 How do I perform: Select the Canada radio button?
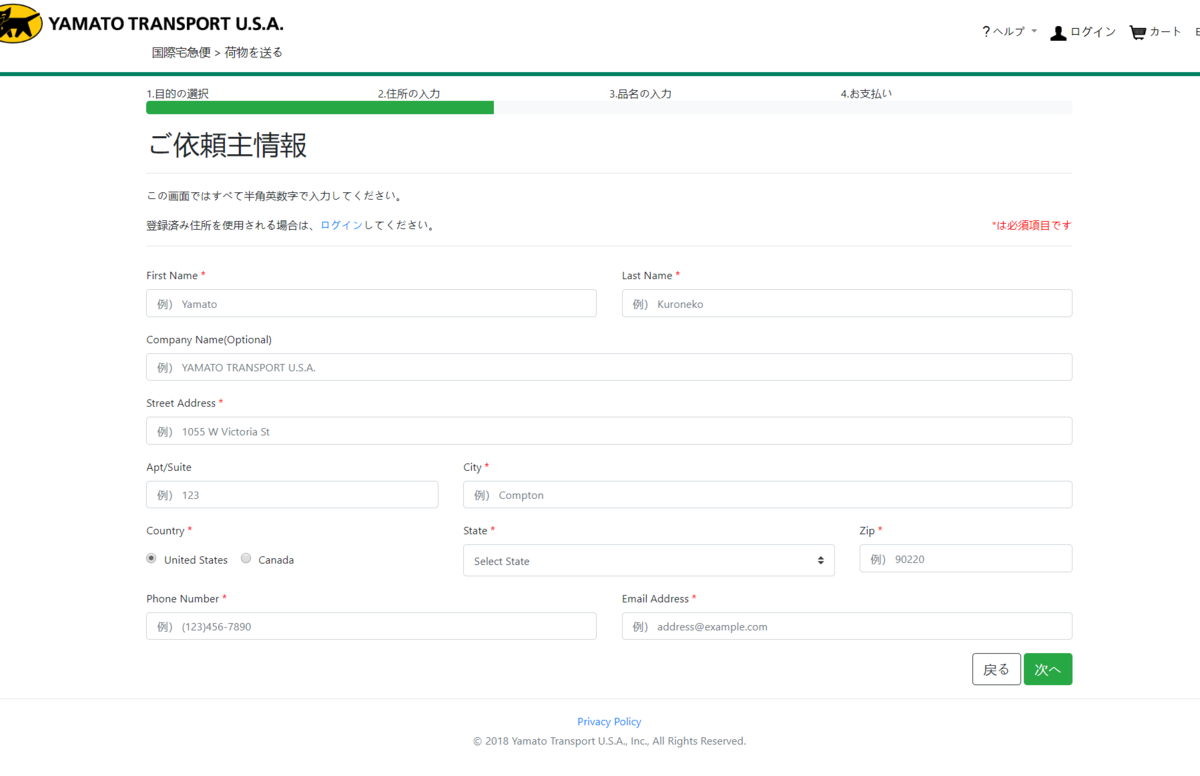(x=246, y=558)
